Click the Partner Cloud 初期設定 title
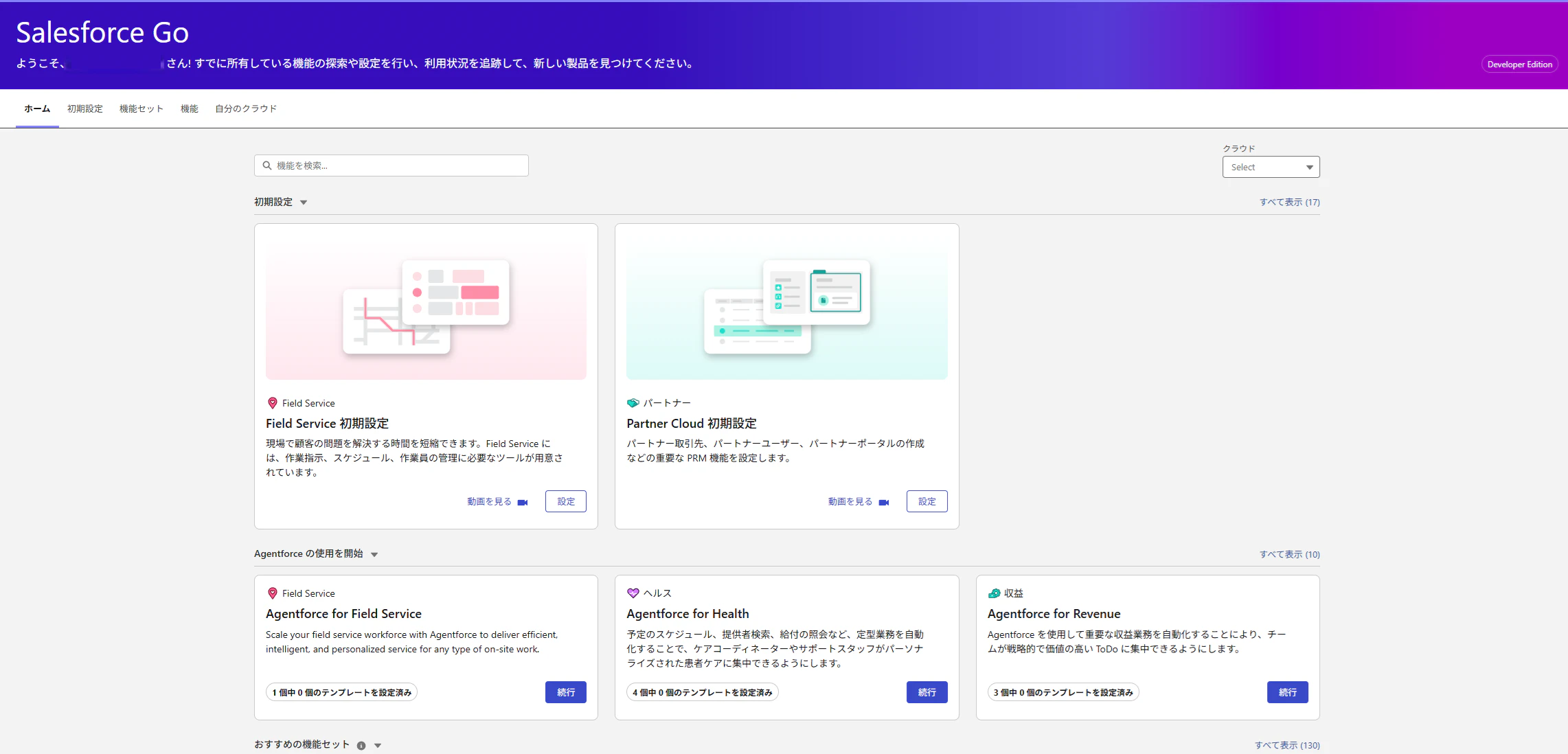1568x754 pixels. click(x=692, y=424)
